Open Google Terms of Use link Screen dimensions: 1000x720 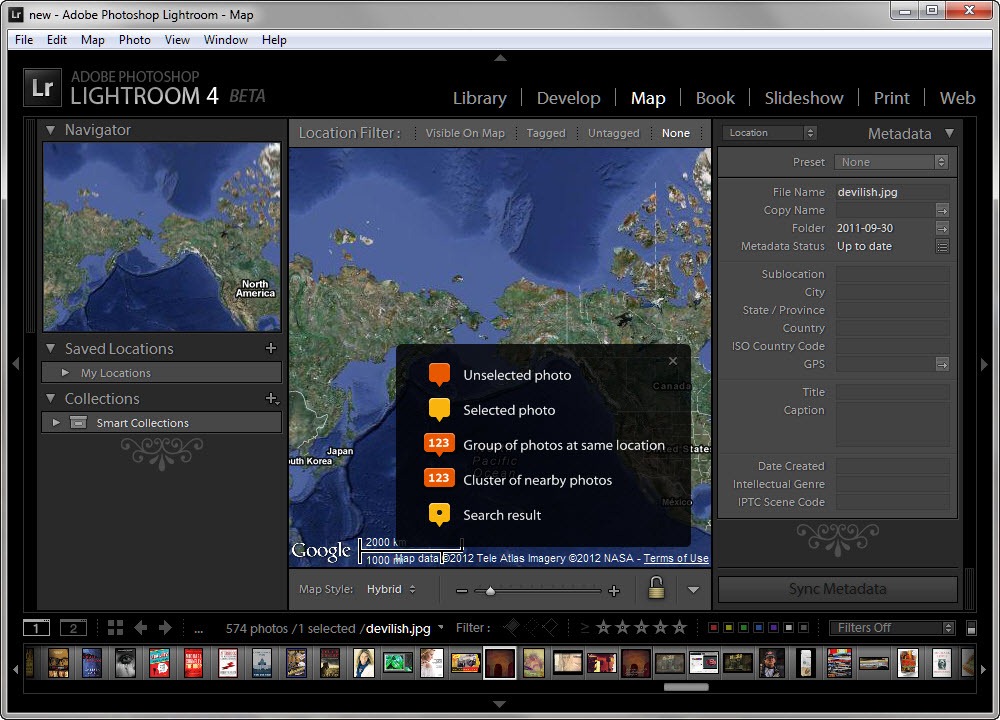pyautogui.click(x=676, y=558)
